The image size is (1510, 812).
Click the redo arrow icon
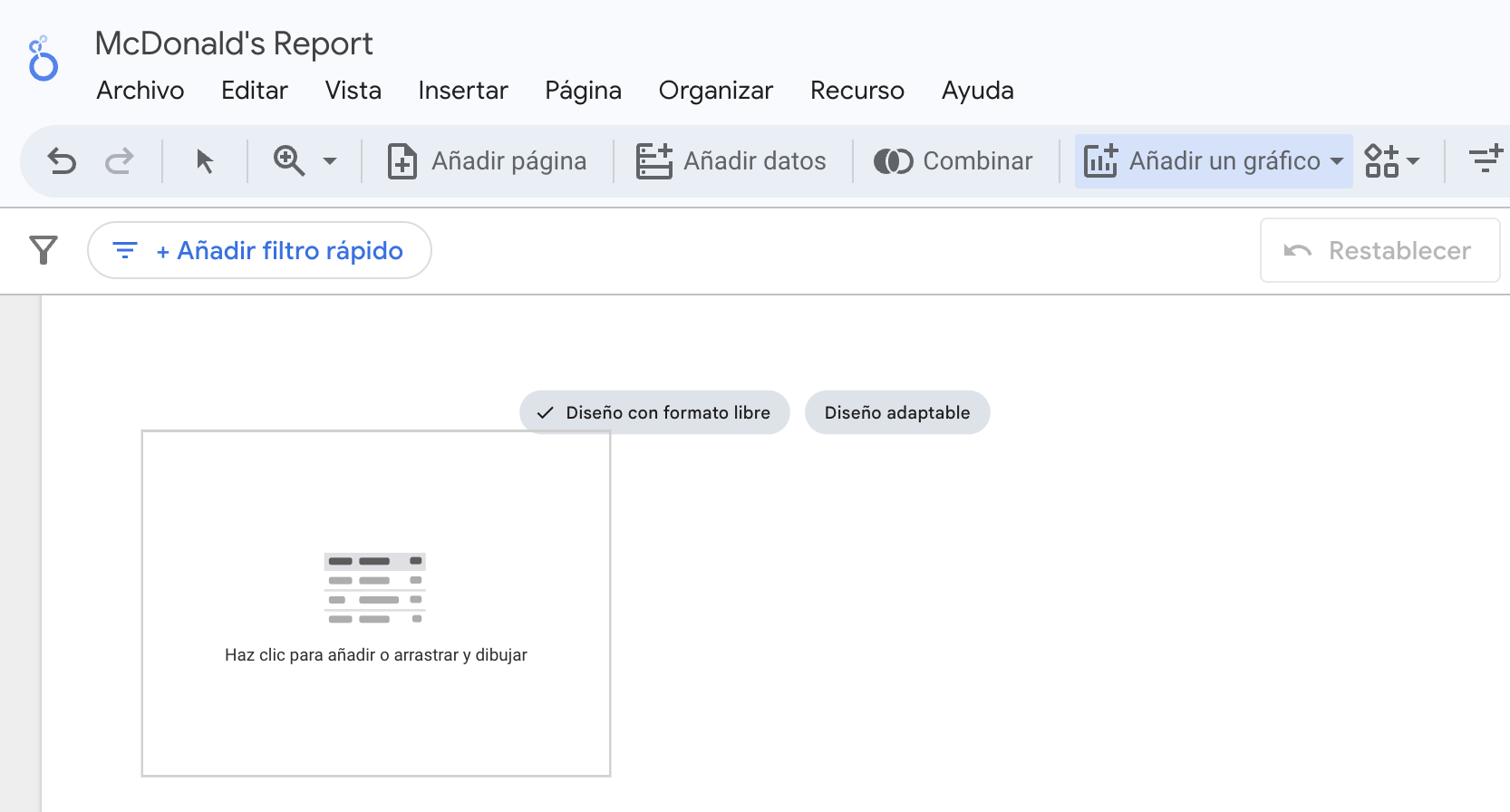119,161
